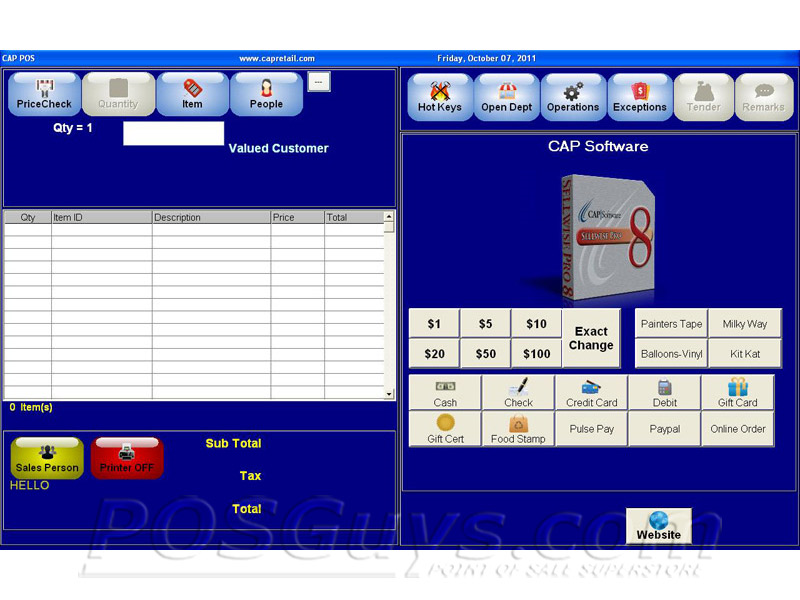Open the Open Dept panel

(507, 97)
